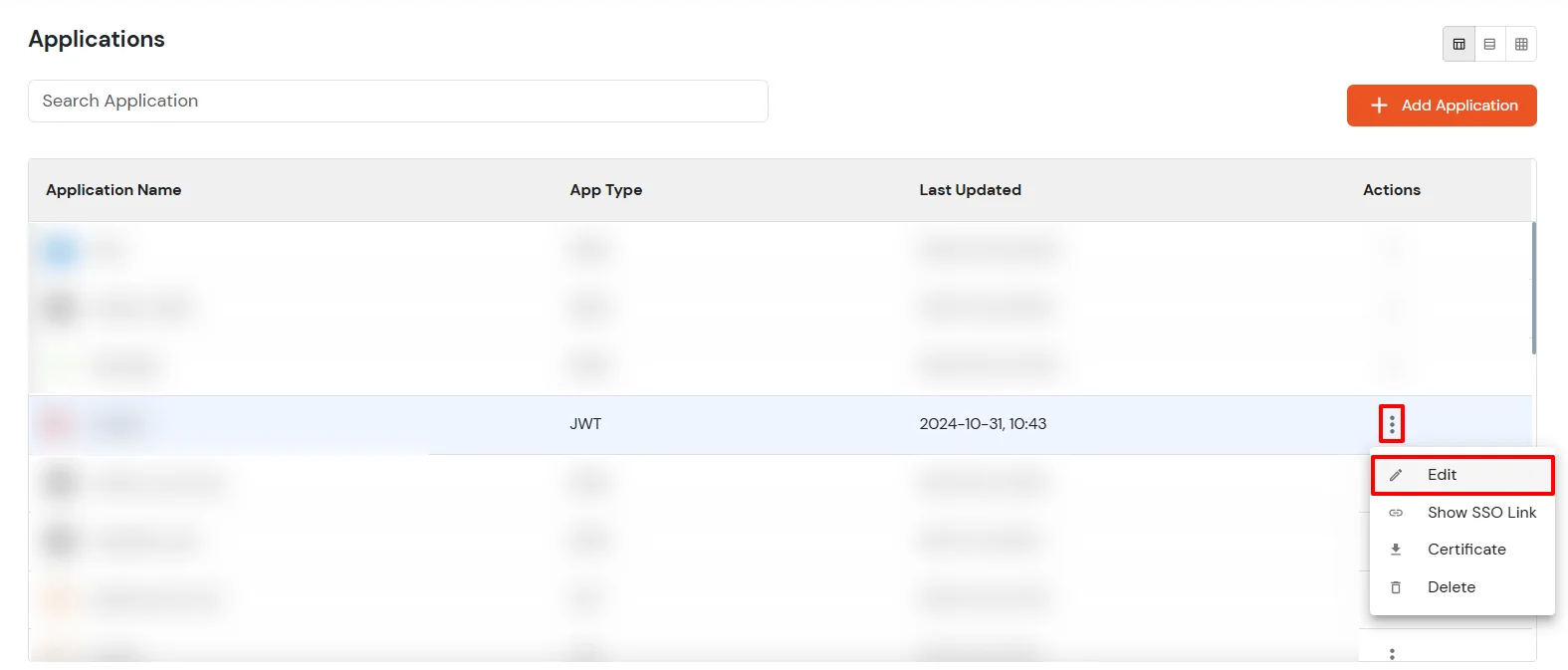Screen dimensions: 1568x670
Task: Choose Show SSO Link menu option
Action: pos(1461,513)
